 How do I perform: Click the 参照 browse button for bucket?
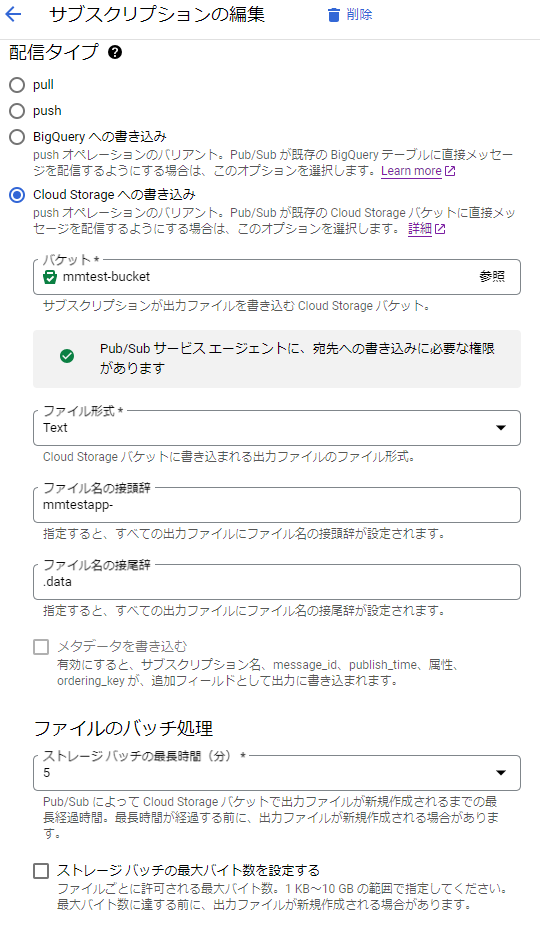492,277
